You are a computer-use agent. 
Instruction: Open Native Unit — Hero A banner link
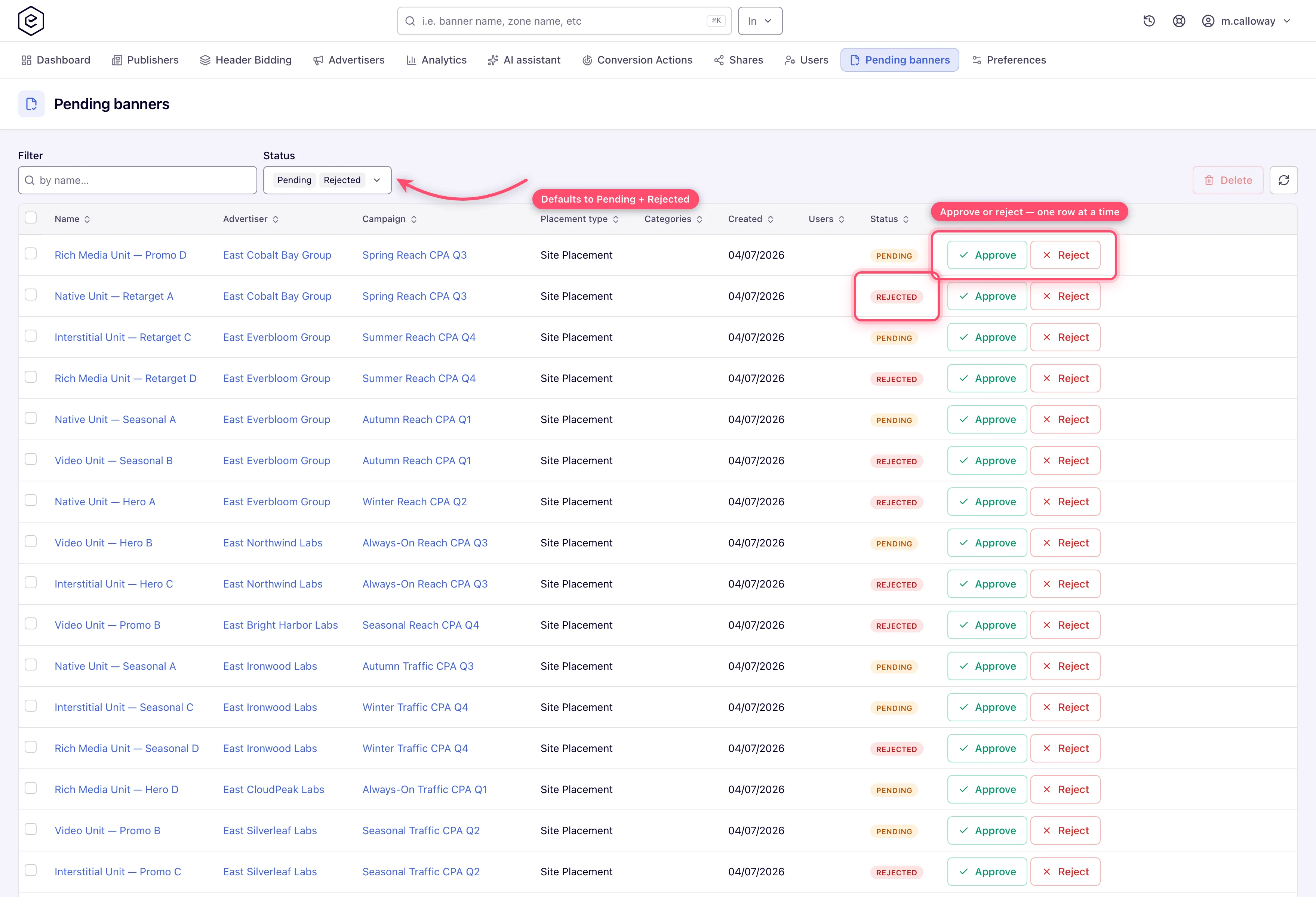(105, 502)
